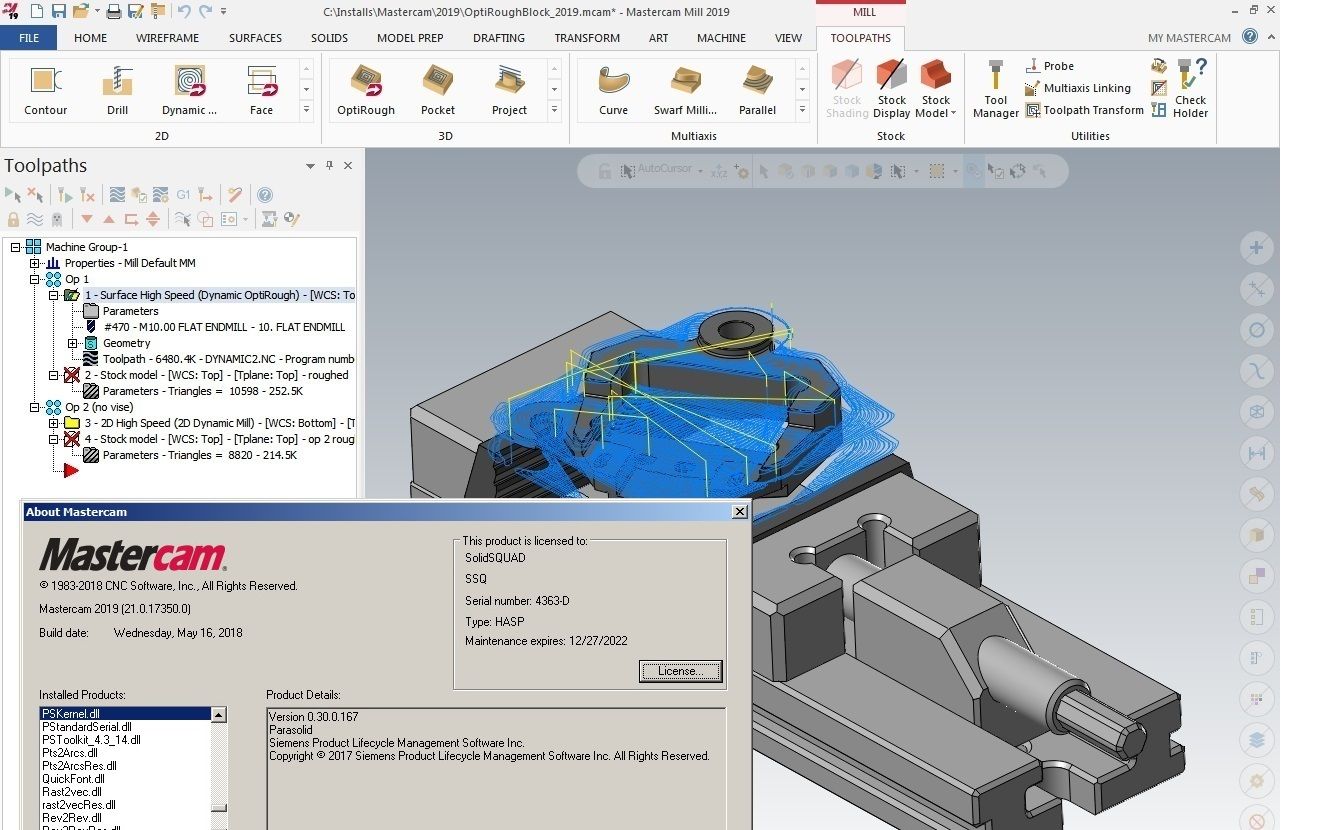Expand the Geometry node
1328x830 pixels.
[73, 343]
